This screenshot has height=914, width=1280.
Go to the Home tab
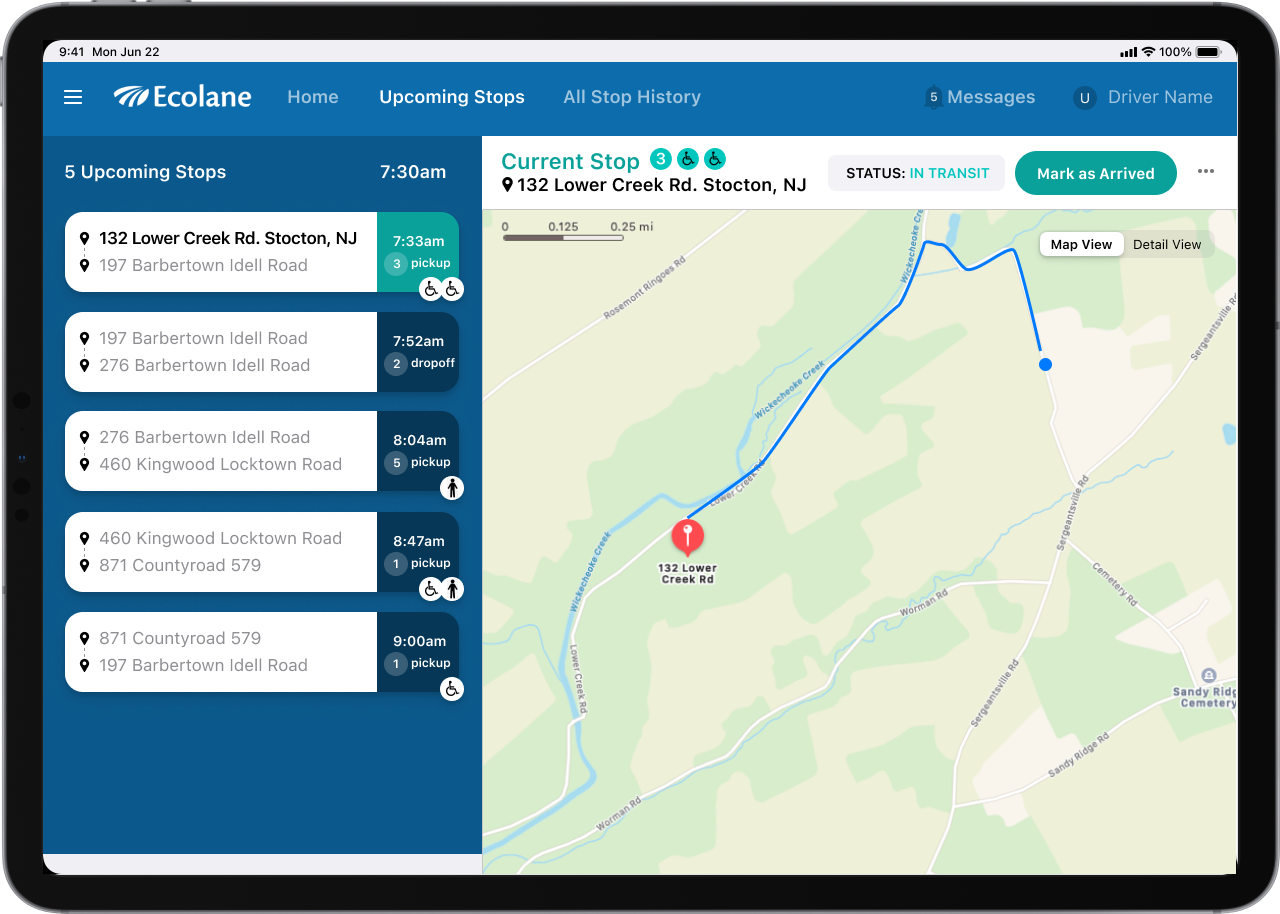coord(313,97)
